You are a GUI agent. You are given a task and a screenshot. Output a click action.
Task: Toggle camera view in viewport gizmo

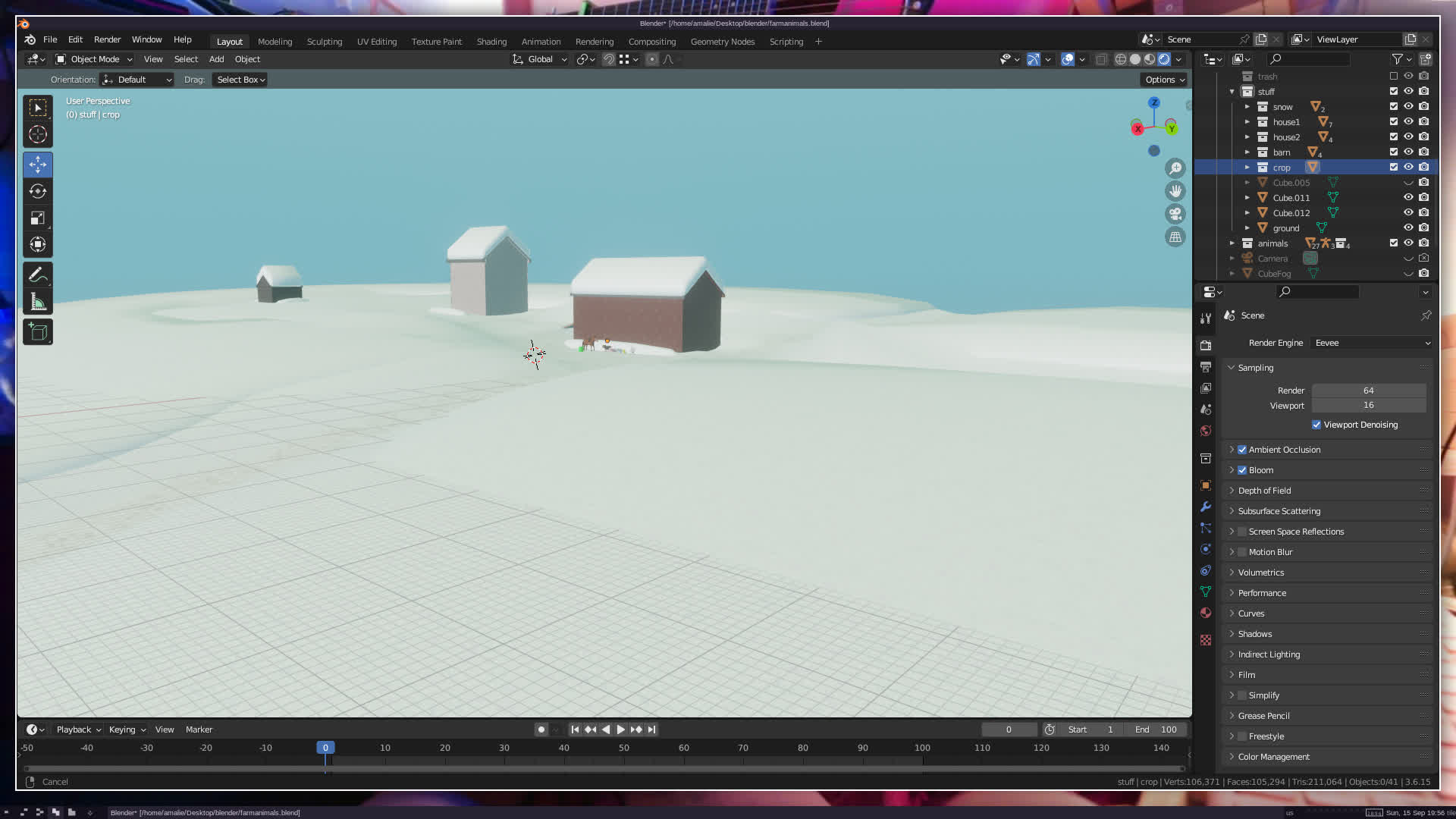point(1175,214)
